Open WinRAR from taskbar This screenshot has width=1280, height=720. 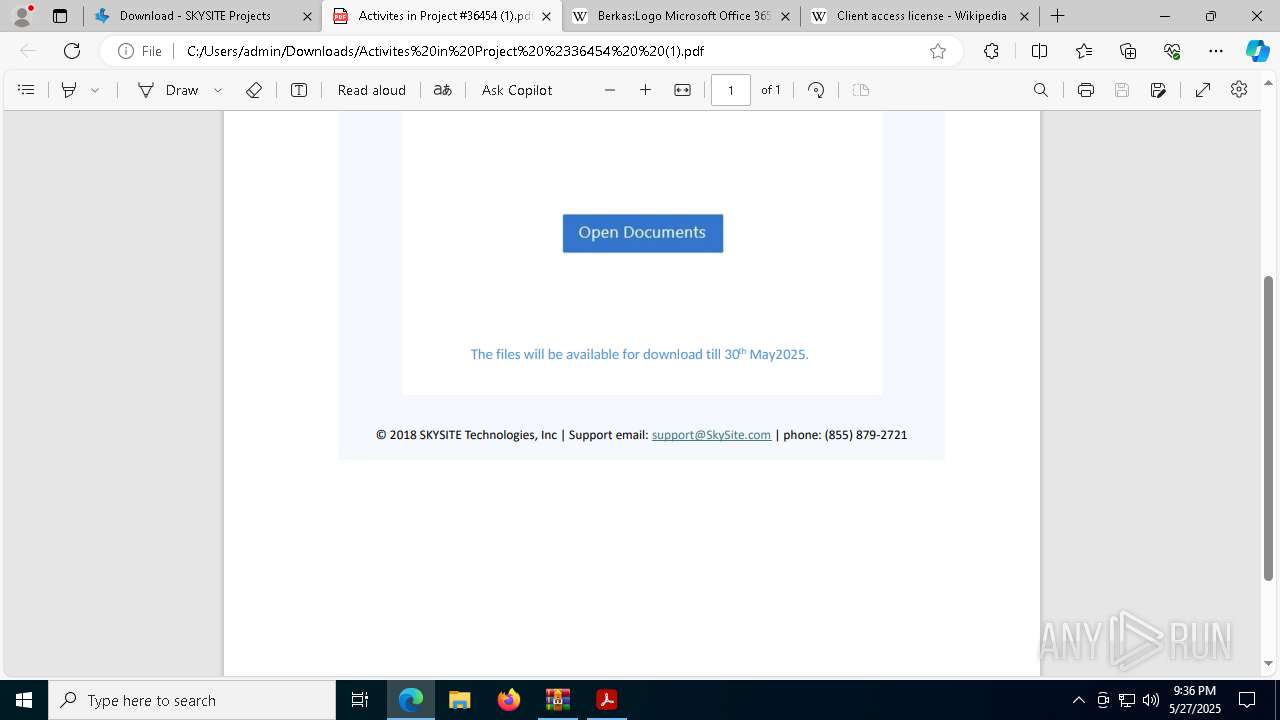[x=557, y=700]
